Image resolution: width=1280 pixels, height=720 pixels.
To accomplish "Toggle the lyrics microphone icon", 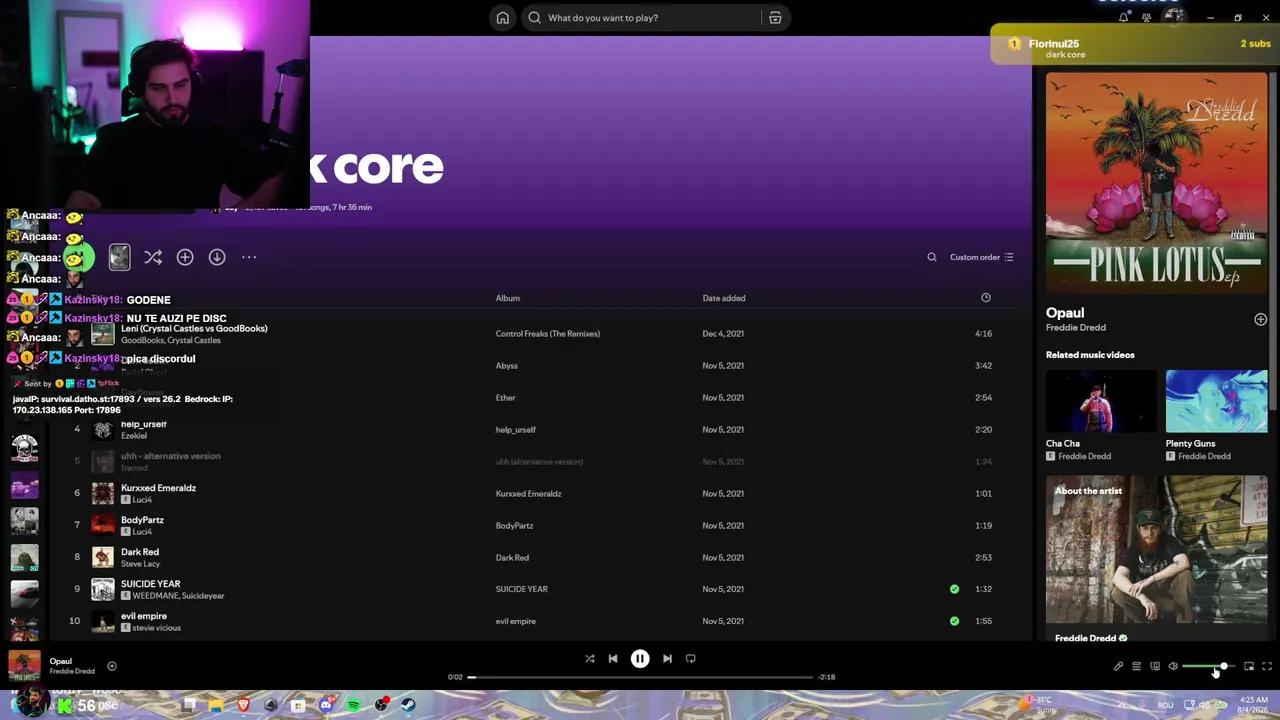I will pyautogui.click(x=1118, y=667).
